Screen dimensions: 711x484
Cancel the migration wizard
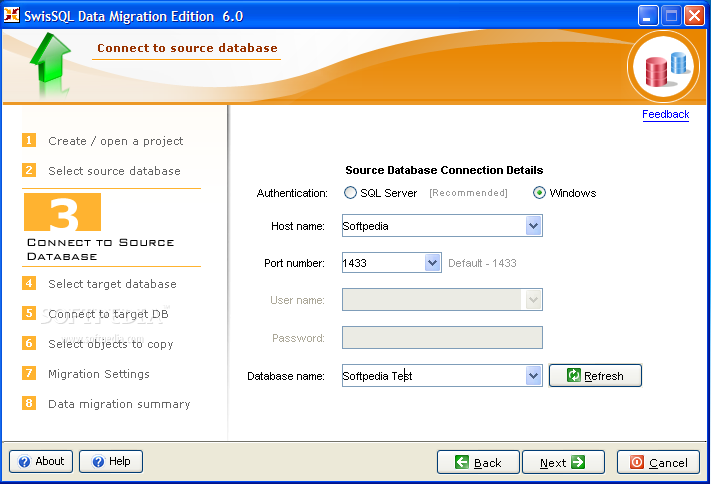pyautogui.click(x=658, y=462)
